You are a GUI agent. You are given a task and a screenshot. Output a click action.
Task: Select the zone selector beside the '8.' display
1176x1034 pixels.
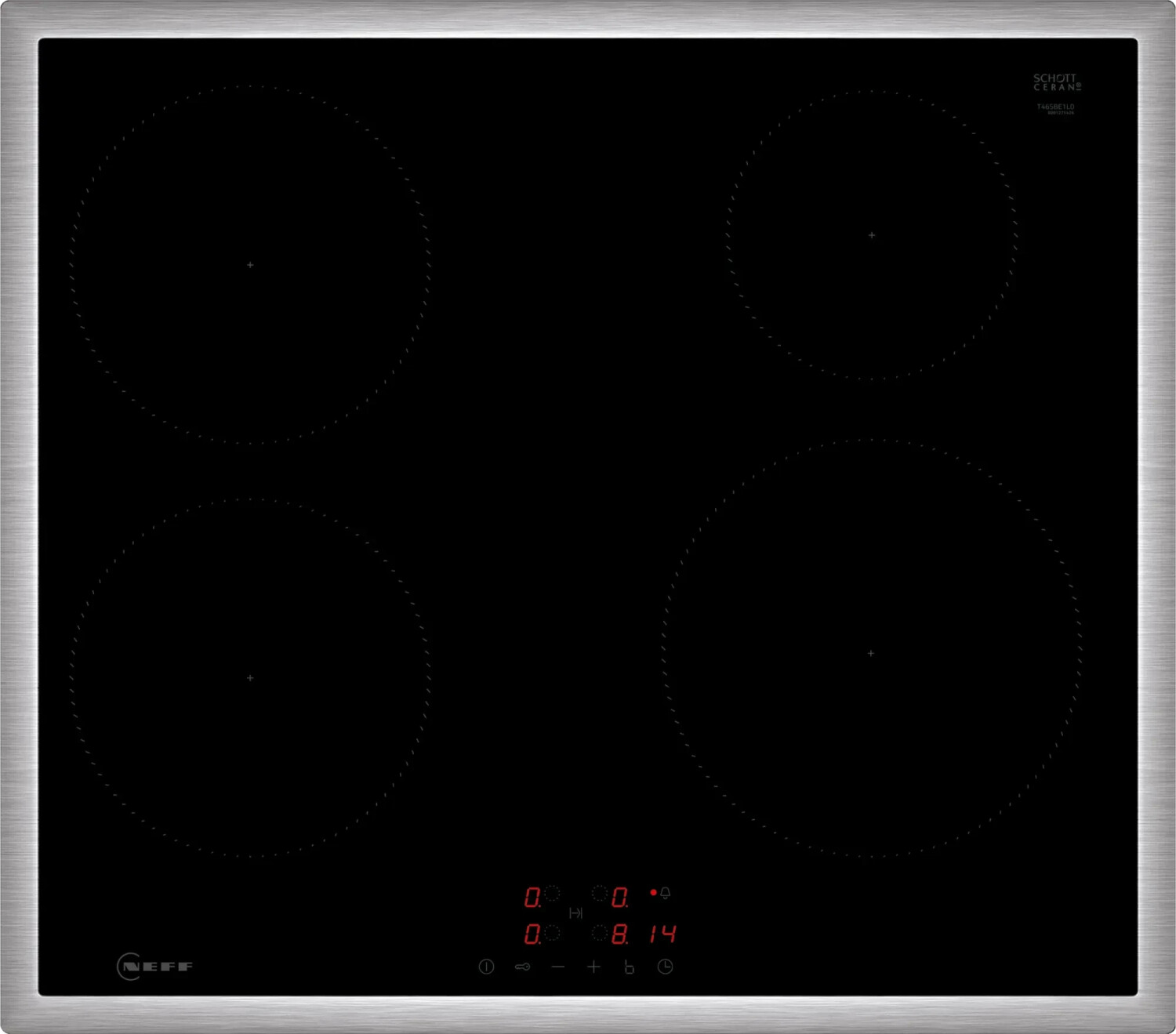pyautogui.click(x=600, y=933)
